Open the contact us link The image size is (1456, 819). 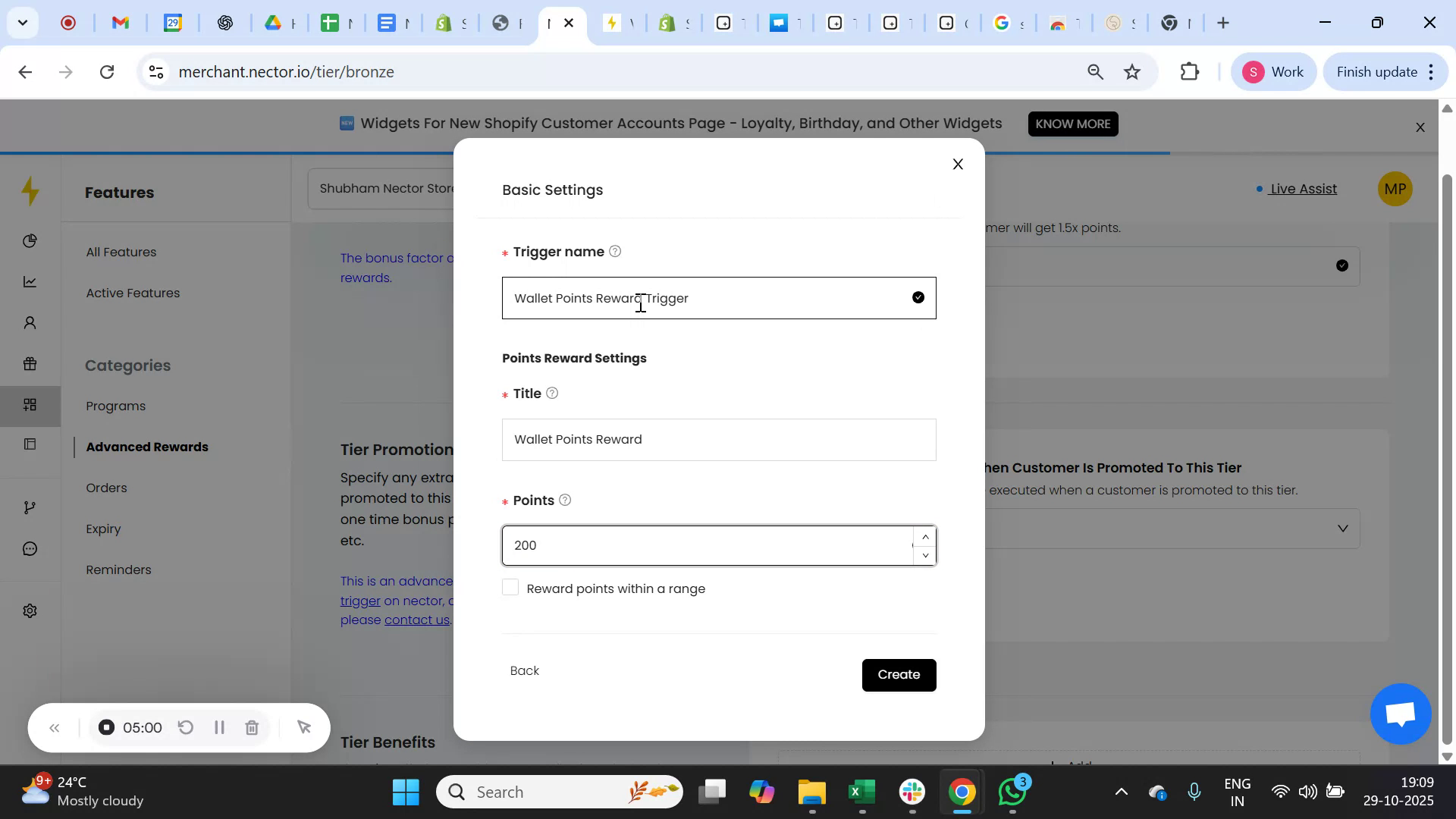point(416,620)
